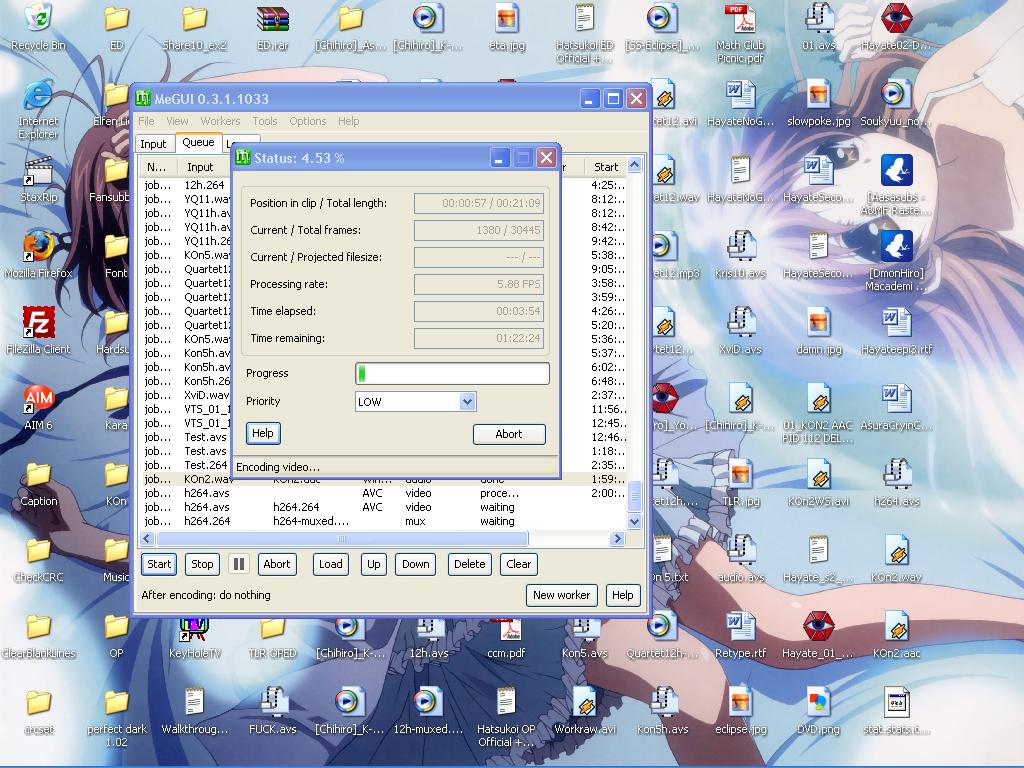Open the Tools menu in MeGUI
Image resolution: width=1024 pixels, height=768 pixels.
click(265, 121)
